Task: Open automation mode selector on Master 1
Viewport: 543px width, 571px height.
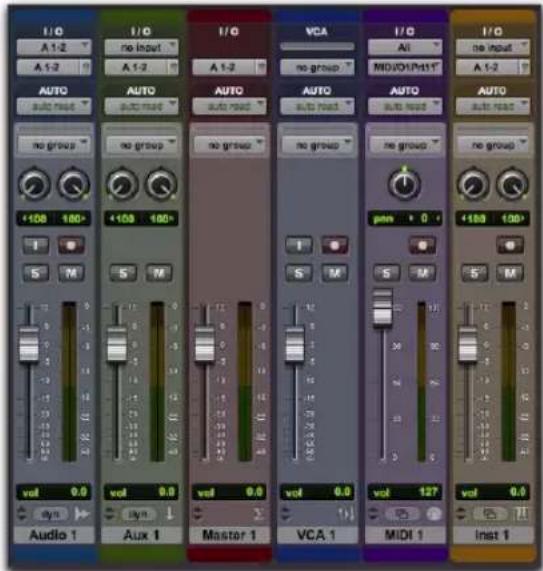Action: coord(229,106)
